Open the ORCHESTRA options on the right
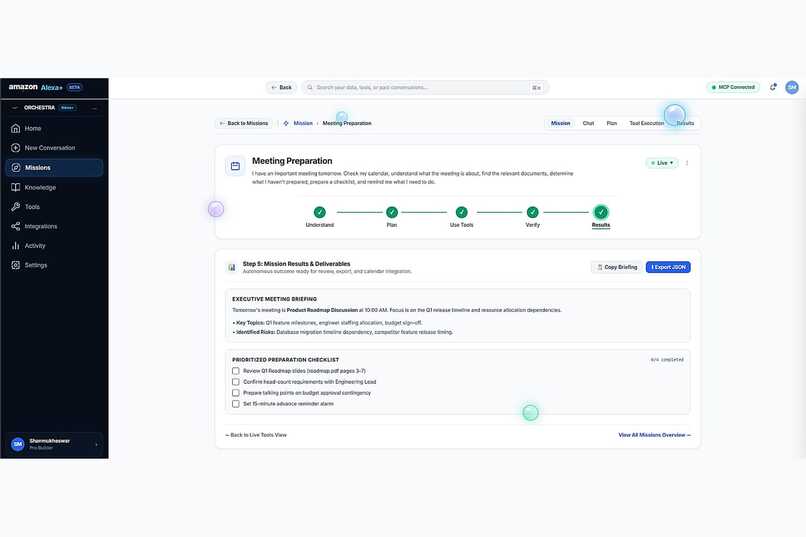 94,108
